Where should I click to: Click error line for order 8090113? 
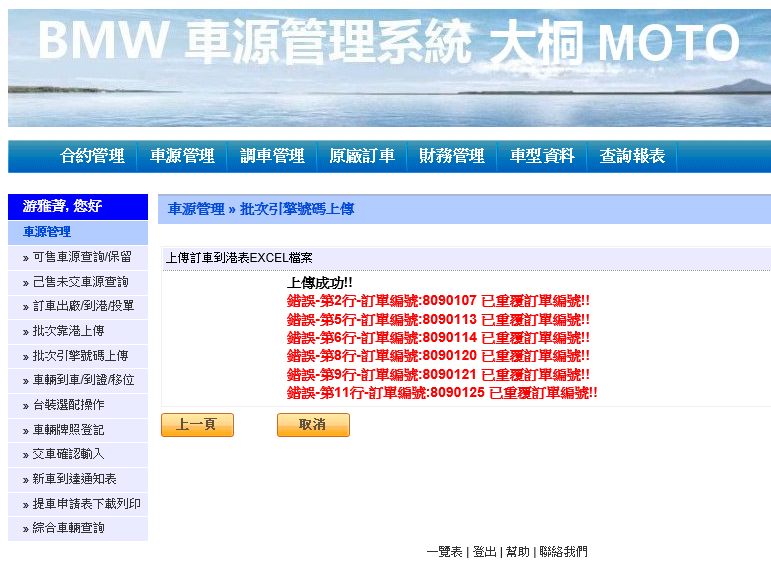[x=438, y=320]
